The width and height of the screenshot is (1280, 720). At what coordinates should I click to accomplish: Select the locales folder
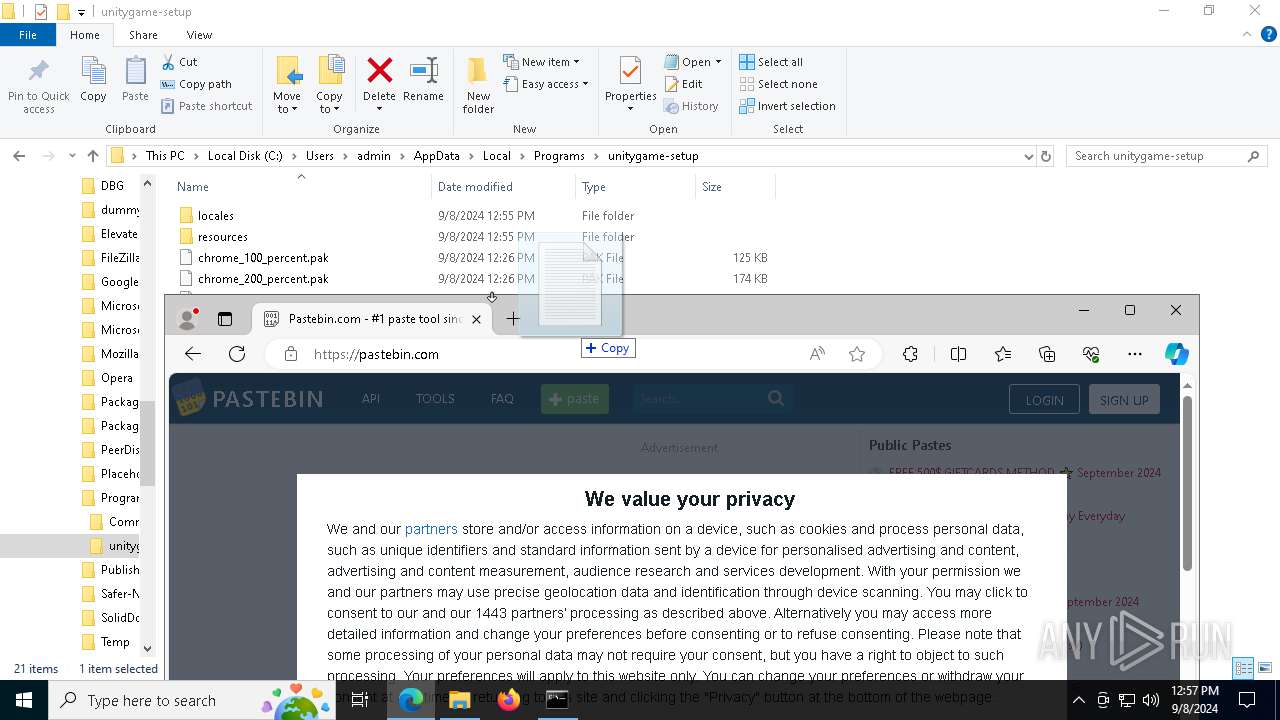(215, 216)
